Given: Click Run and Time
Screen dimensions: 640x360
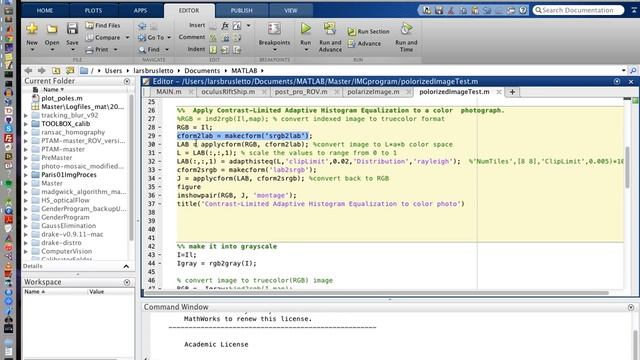Looking at the screenshot, I should coord(406,38).
